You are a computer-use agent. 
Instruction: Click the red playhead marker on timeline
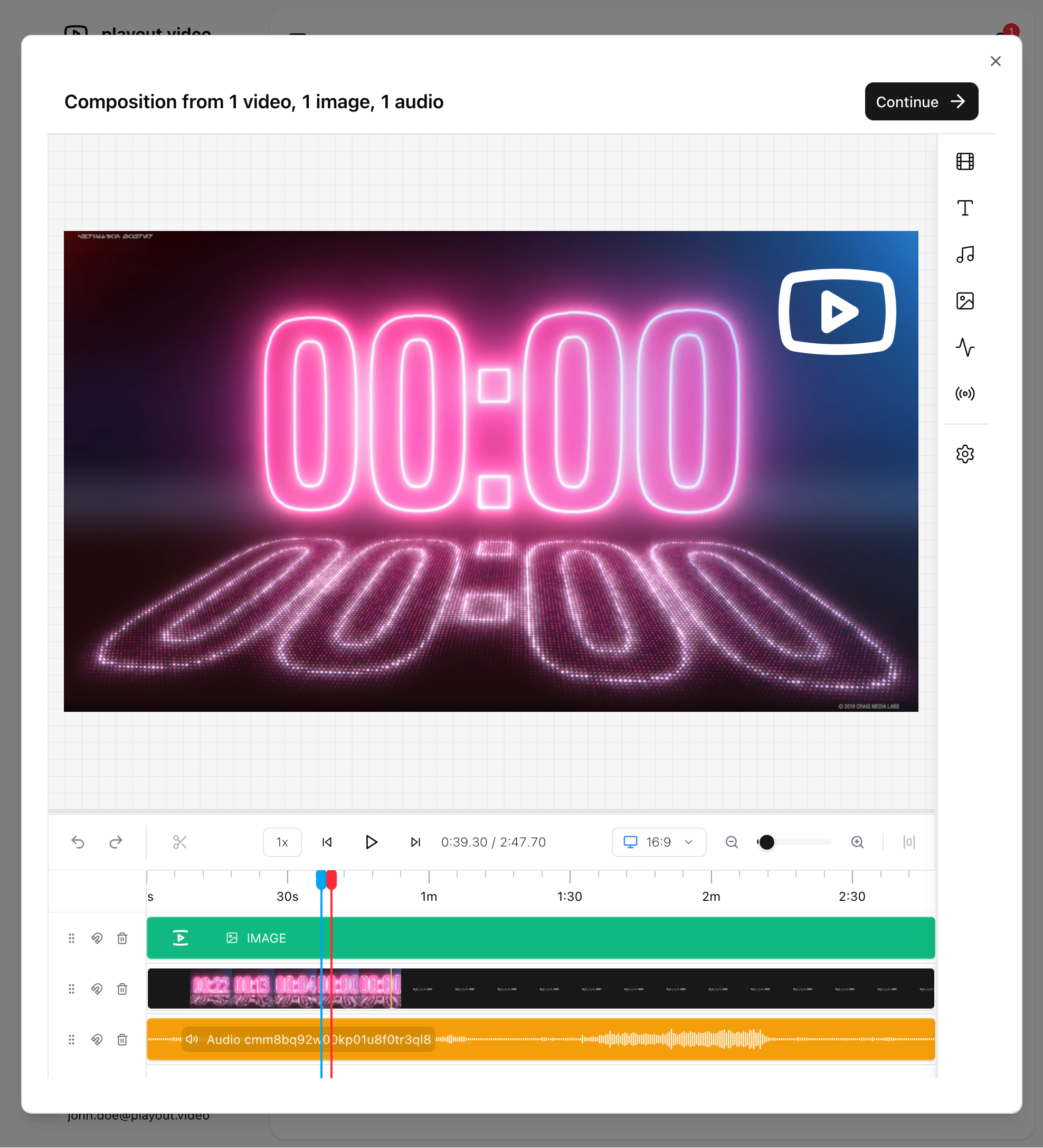coord(332,880)
